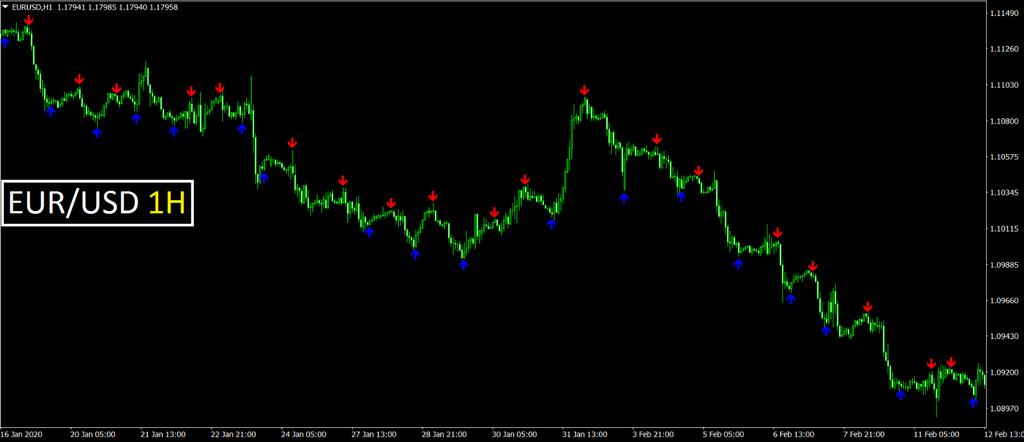Image resolution: width=1024 pixels, height=442 pixels.
Task: Select the 1.11030 price axis label
Action: coord(1006,86)
